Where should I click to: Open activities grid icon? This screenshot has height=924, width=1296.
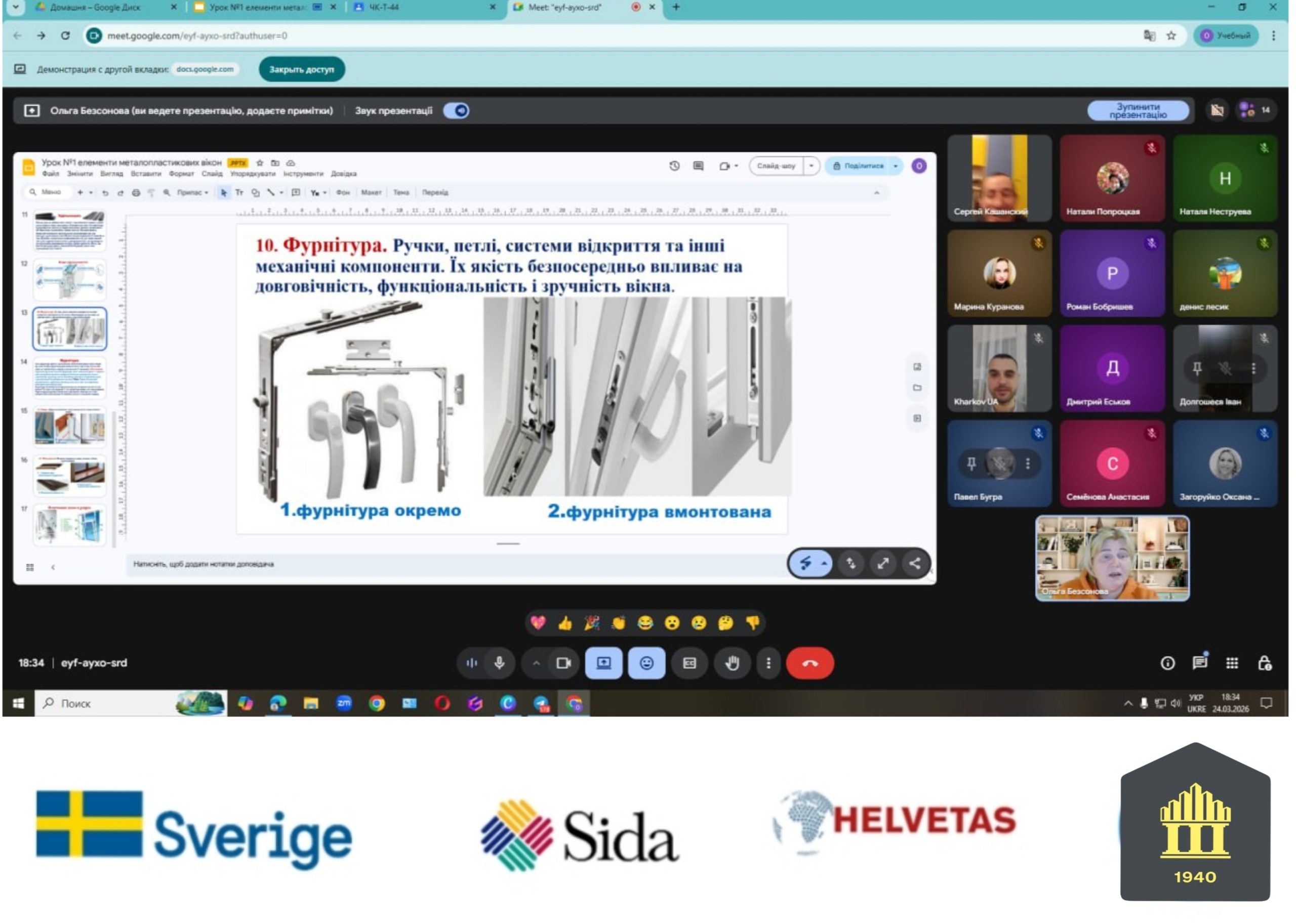pos(1232,663)
